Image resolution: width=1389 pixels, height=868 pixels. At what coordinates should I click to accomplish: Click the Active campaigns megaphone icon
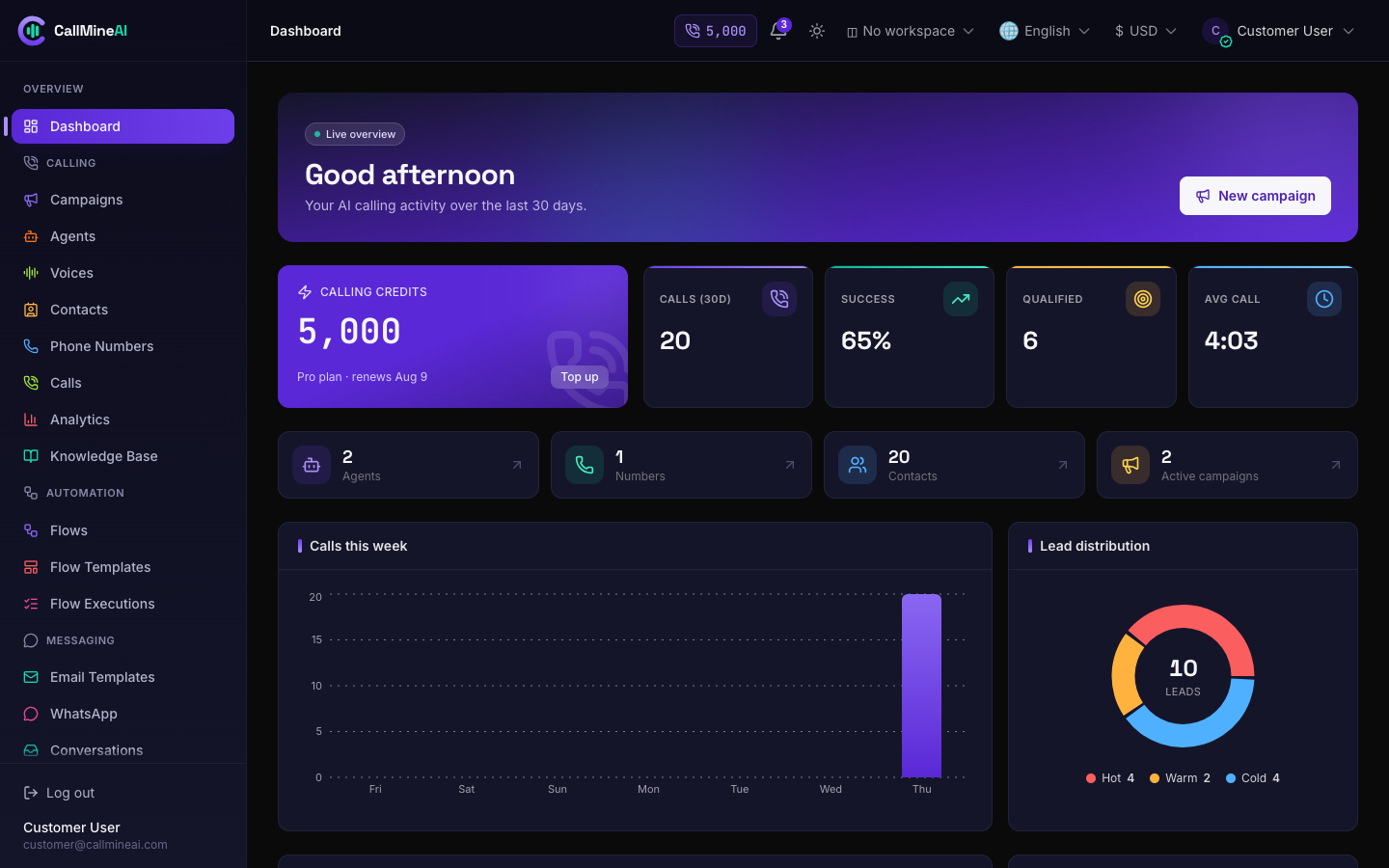tap(1130, 465)
